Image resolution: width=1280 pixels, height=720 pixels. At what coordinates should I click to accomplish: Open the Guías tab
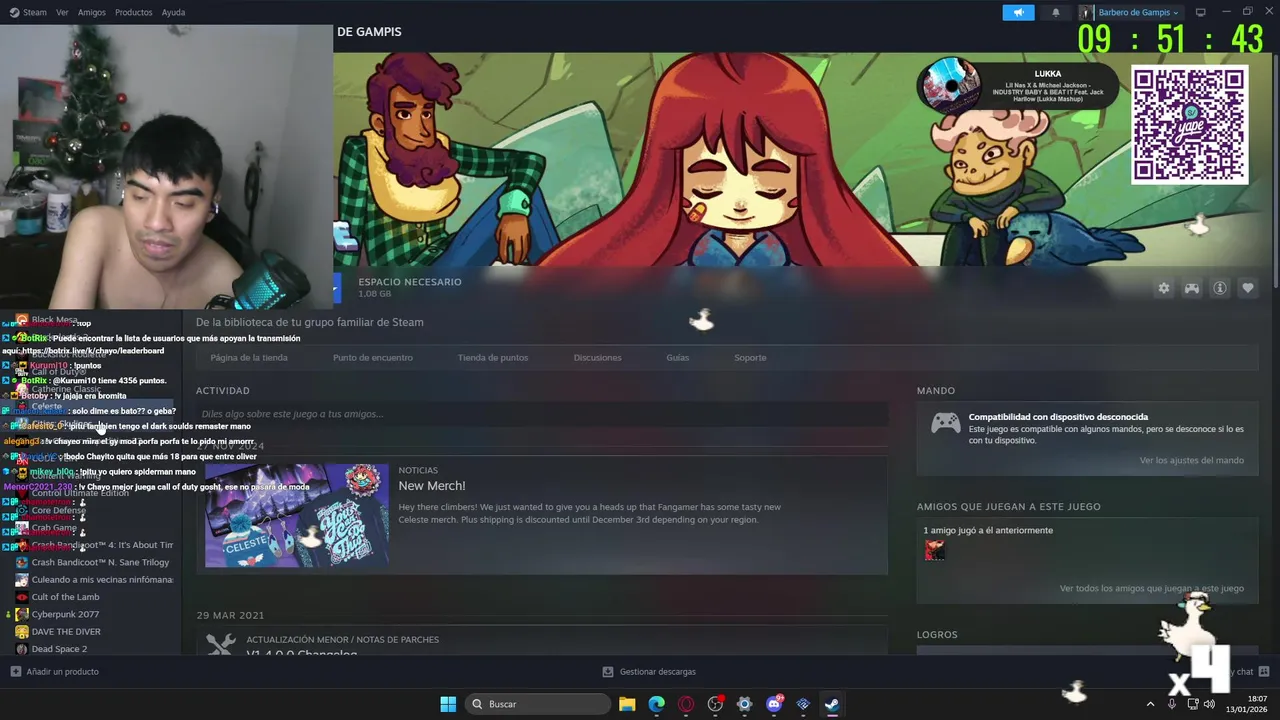pos(678,357)
